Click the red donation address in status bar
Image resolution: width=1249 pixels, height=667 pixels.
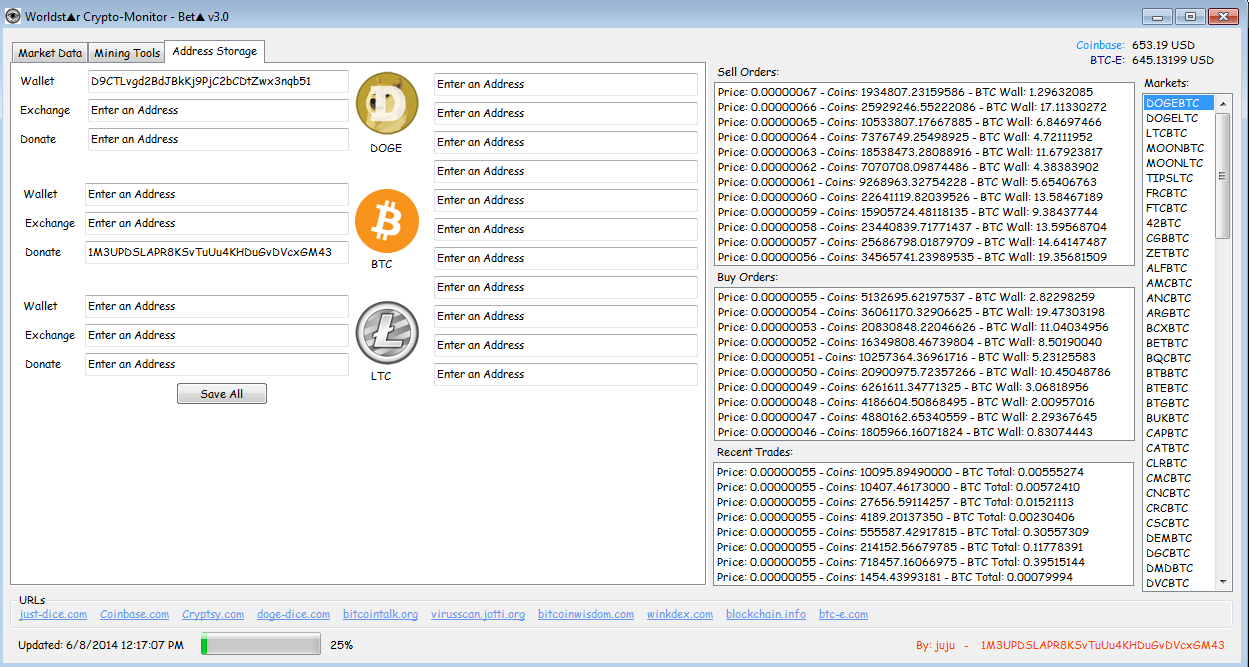click(x=1103, y=646)
